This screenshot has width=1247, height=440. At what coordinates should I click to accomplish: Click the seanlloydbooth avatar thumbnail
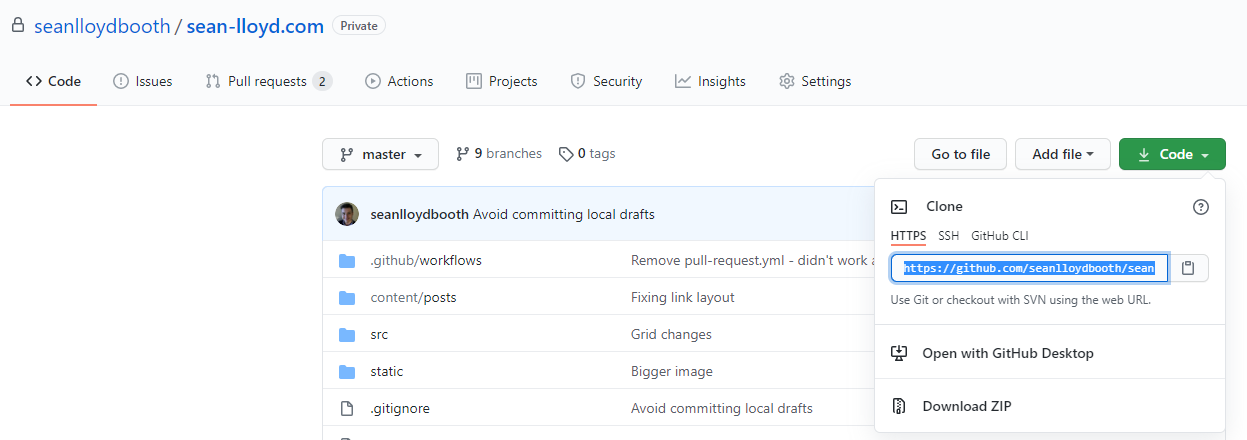[x=347, y=214]
